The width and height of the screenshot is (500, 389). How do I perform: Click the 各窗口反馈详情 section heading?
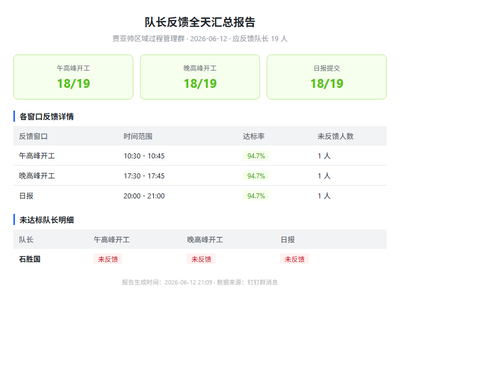pos(47,117)
